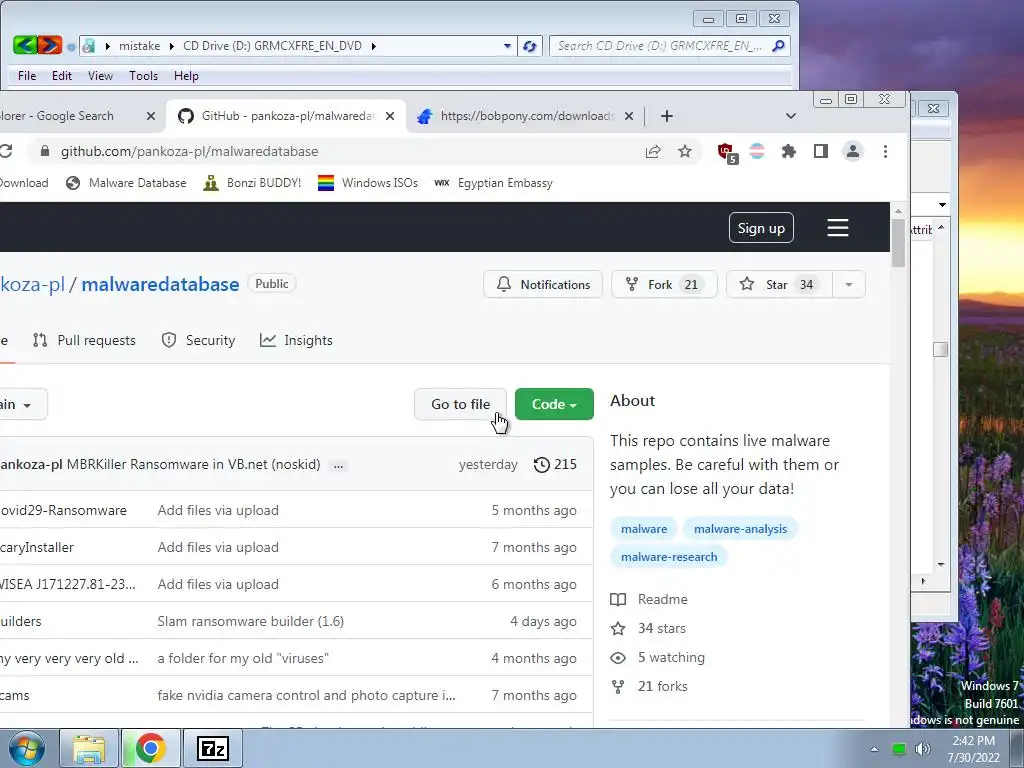Open the Egyptian Embassy bookmark
The height and width of the screenshot is (768, 1024).
[x=494, y=183]
